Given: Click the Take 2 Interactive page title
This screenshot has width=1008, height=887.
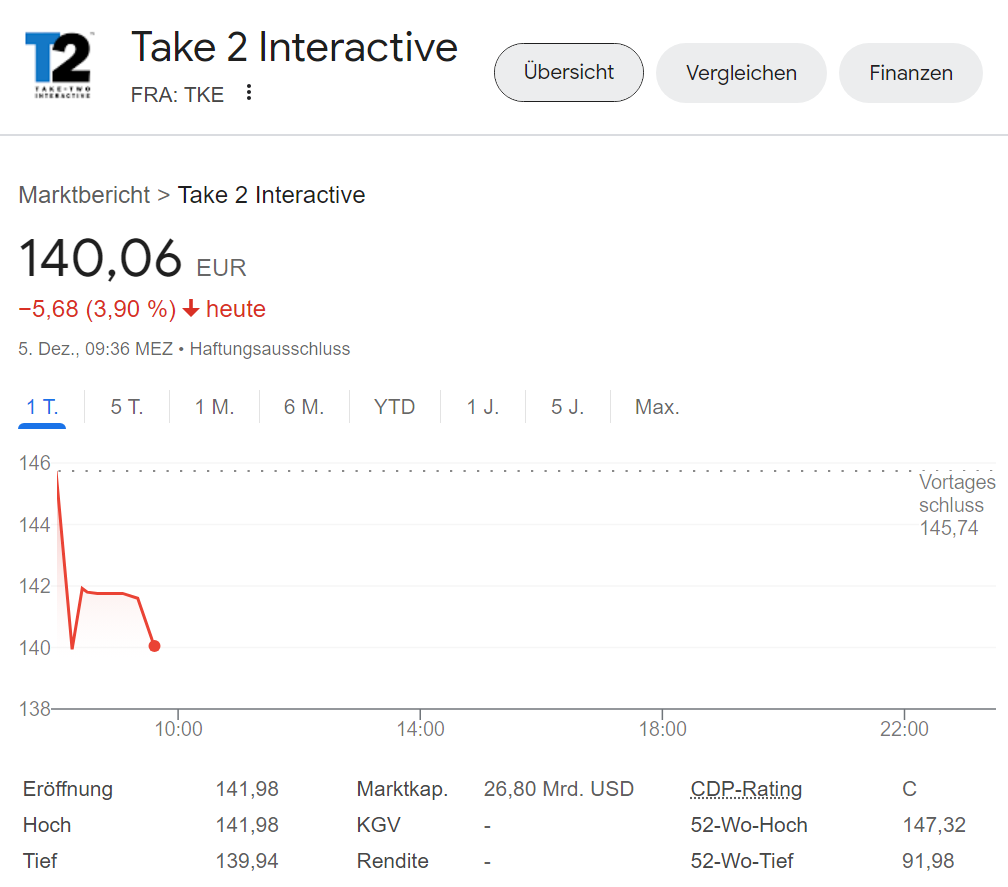Looking at the screenshot, I should 294,47.
